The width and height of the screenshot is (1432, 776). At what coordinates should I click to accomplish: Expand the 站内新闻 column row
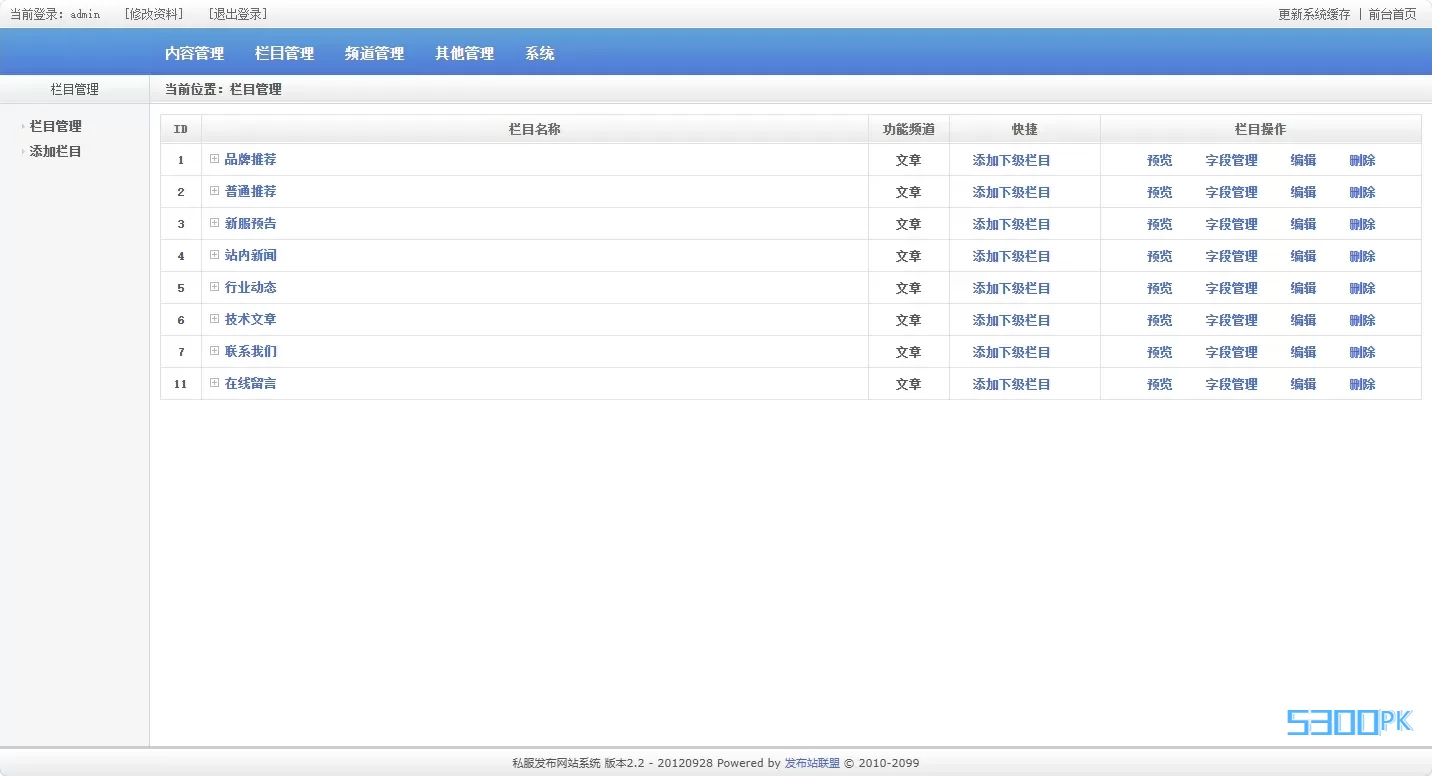(214, 255)
